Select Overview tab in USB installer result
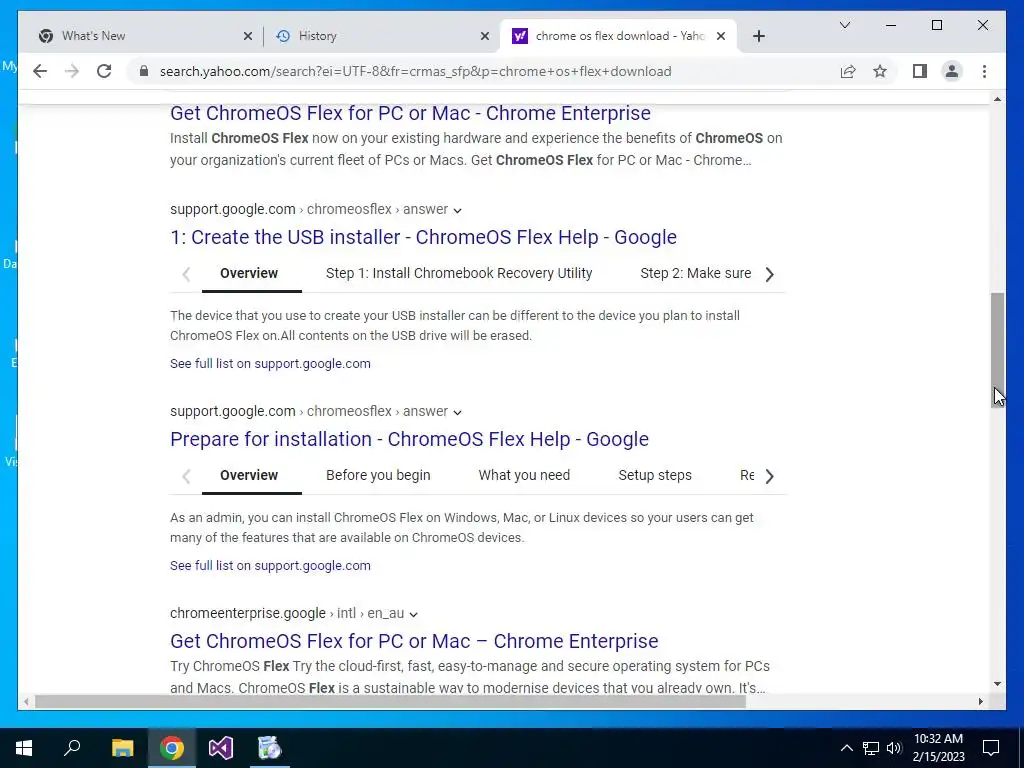 click(x=249, y=273)
